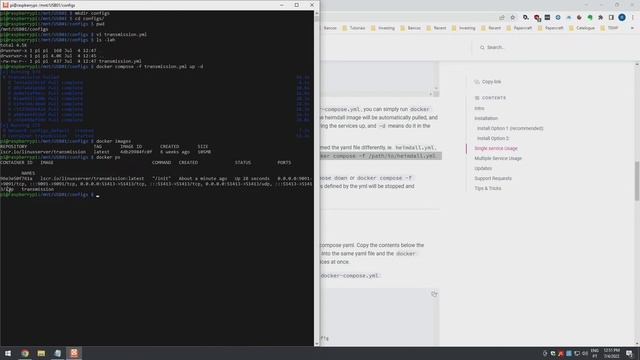Click the taskbar clock and date
The width and height of the screenshot is (640, 360).
611,353
